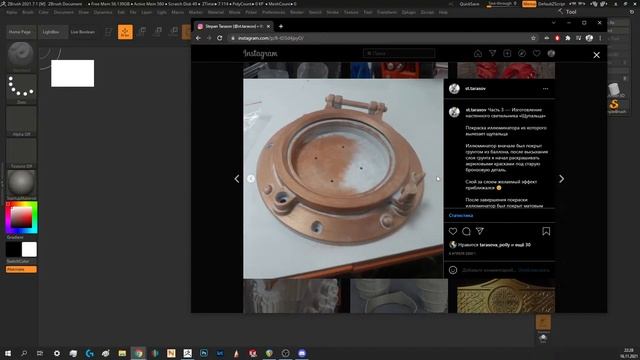Go to the next post arrow
Screen dimensions: 640x360
coord(562,179)
